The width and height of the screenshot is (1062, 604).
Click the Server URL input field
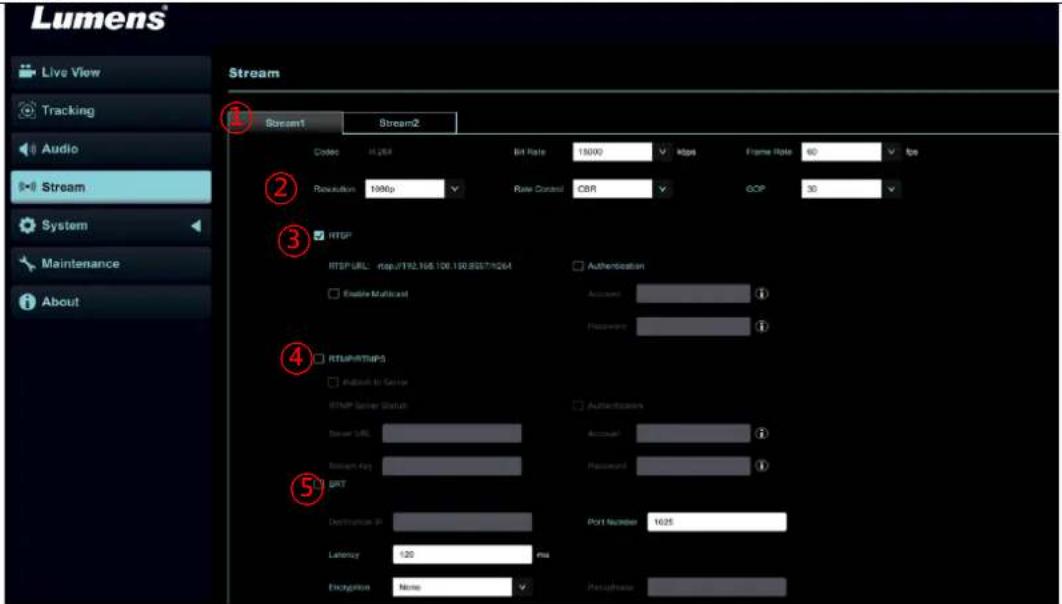452,433
